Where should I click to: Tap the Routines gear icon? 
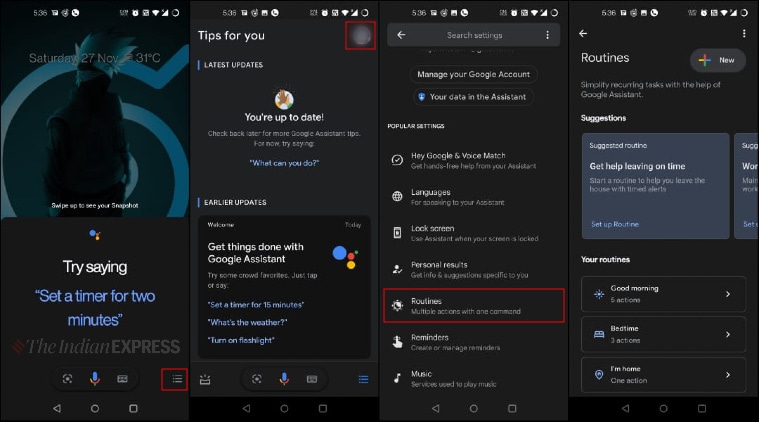point(397,305)
